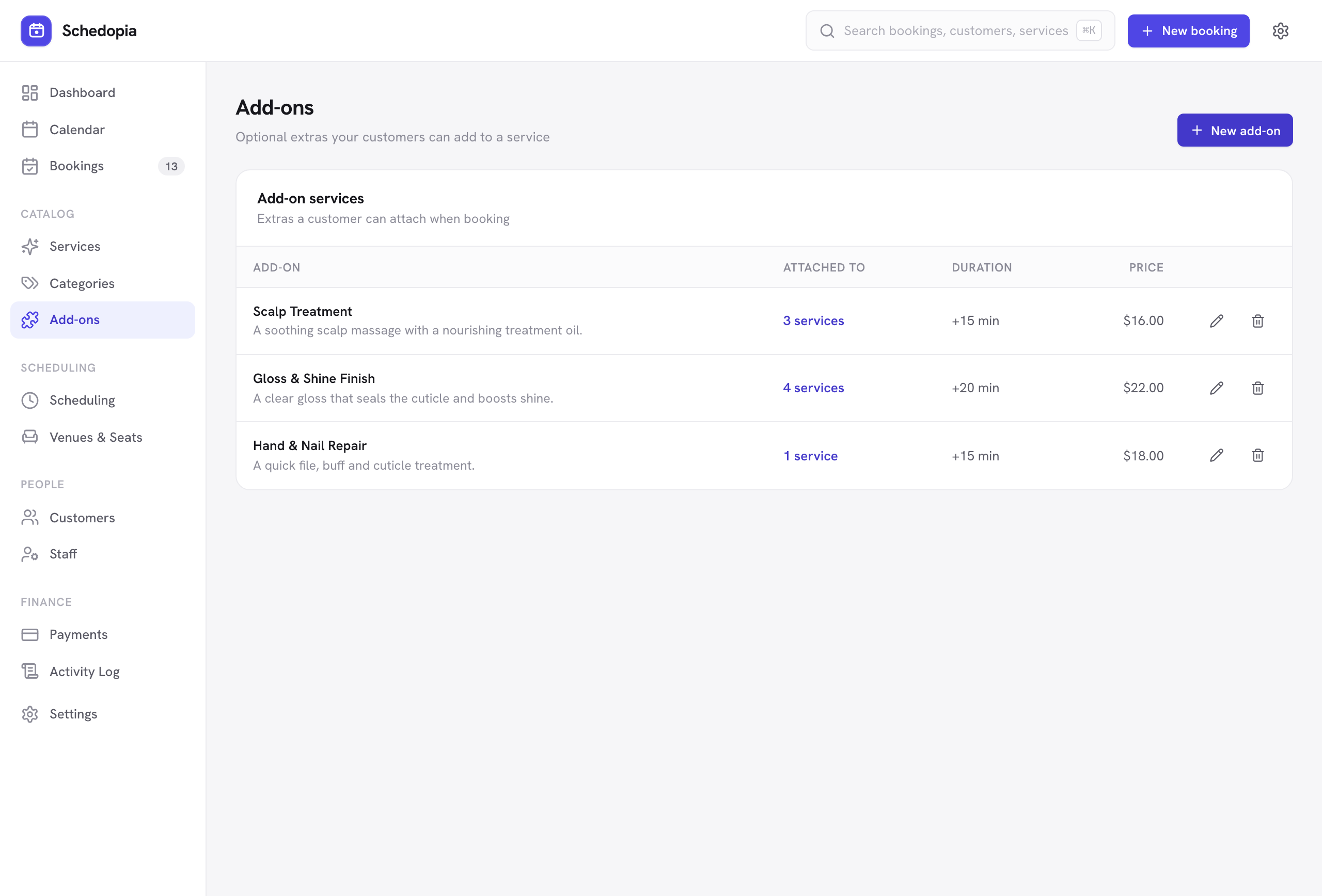Open the Categories section
Viewport: 1322px width, 896px height.
[102, 283]
